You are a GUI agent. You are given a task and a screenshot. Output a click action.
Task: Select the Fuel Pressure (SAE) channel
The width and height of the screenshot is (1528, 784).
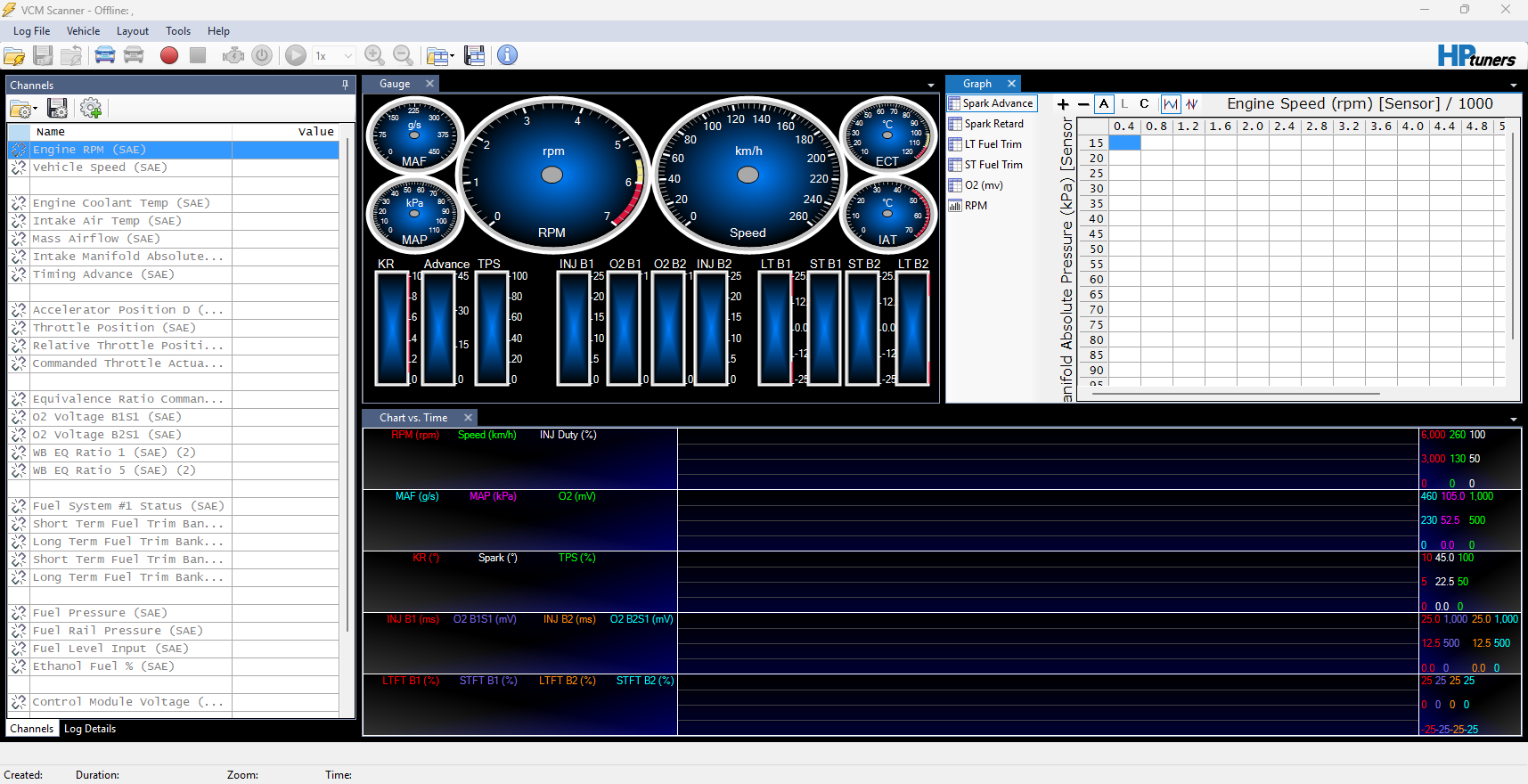tap(174, 613)
